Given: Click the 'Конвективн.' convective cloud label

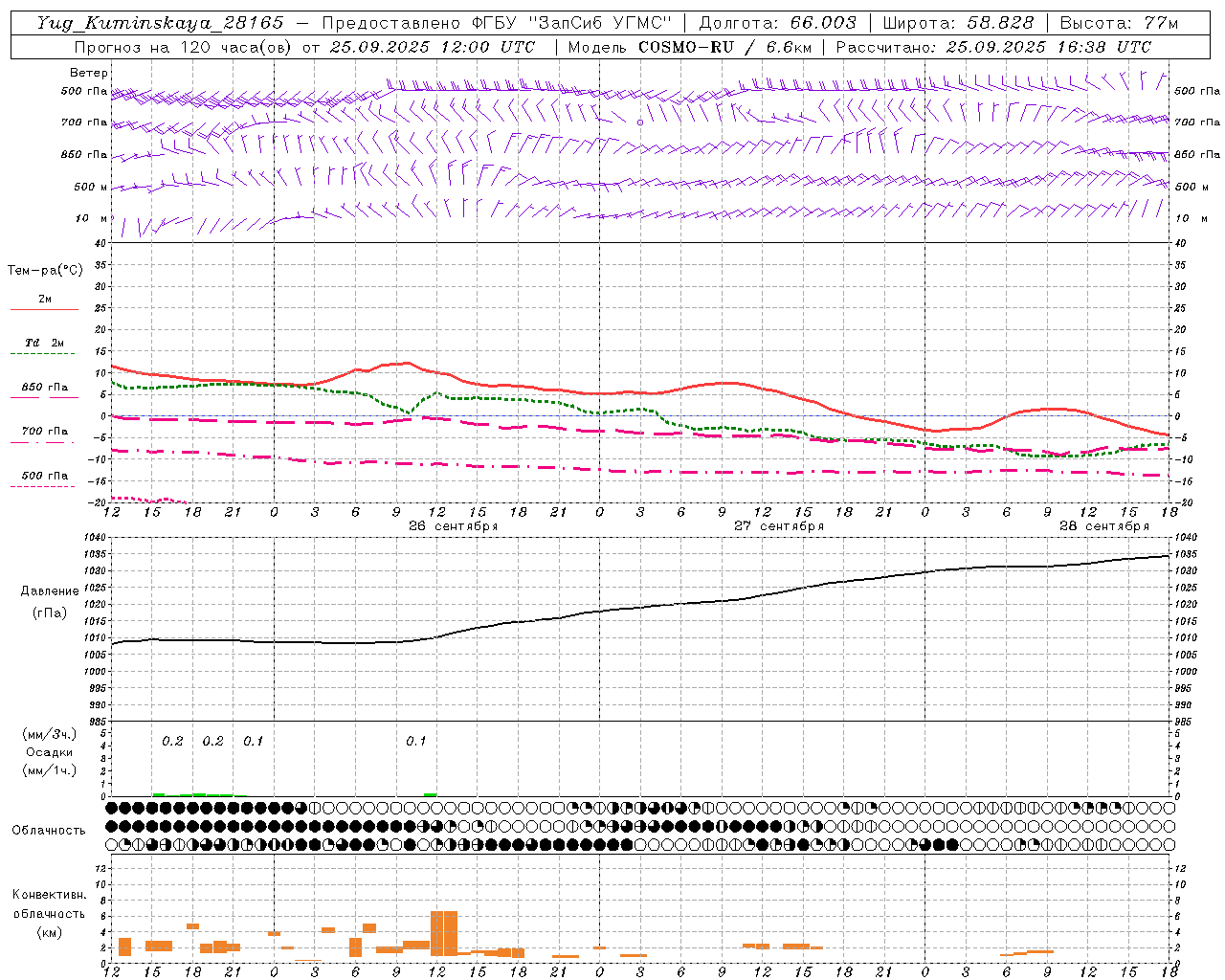Looking at the screenshot, I should tap(49, 895).
